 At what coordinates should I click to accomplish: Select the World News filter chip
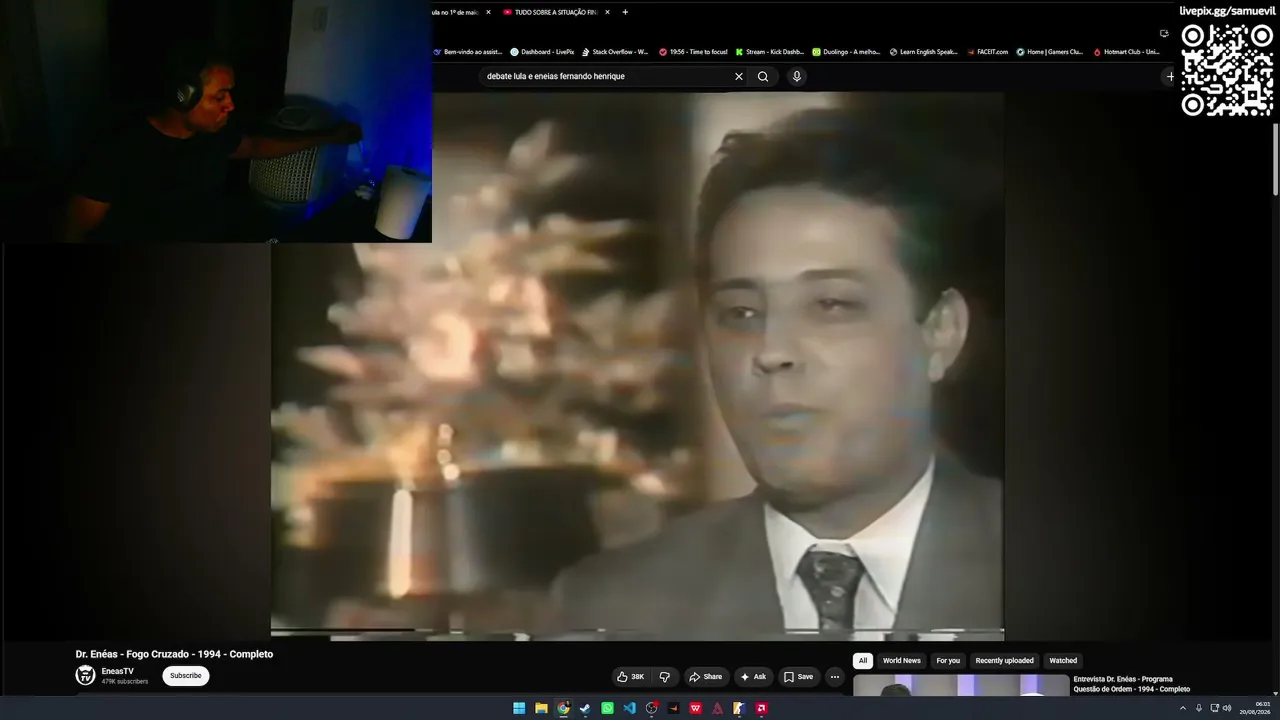tap(902, 661)
